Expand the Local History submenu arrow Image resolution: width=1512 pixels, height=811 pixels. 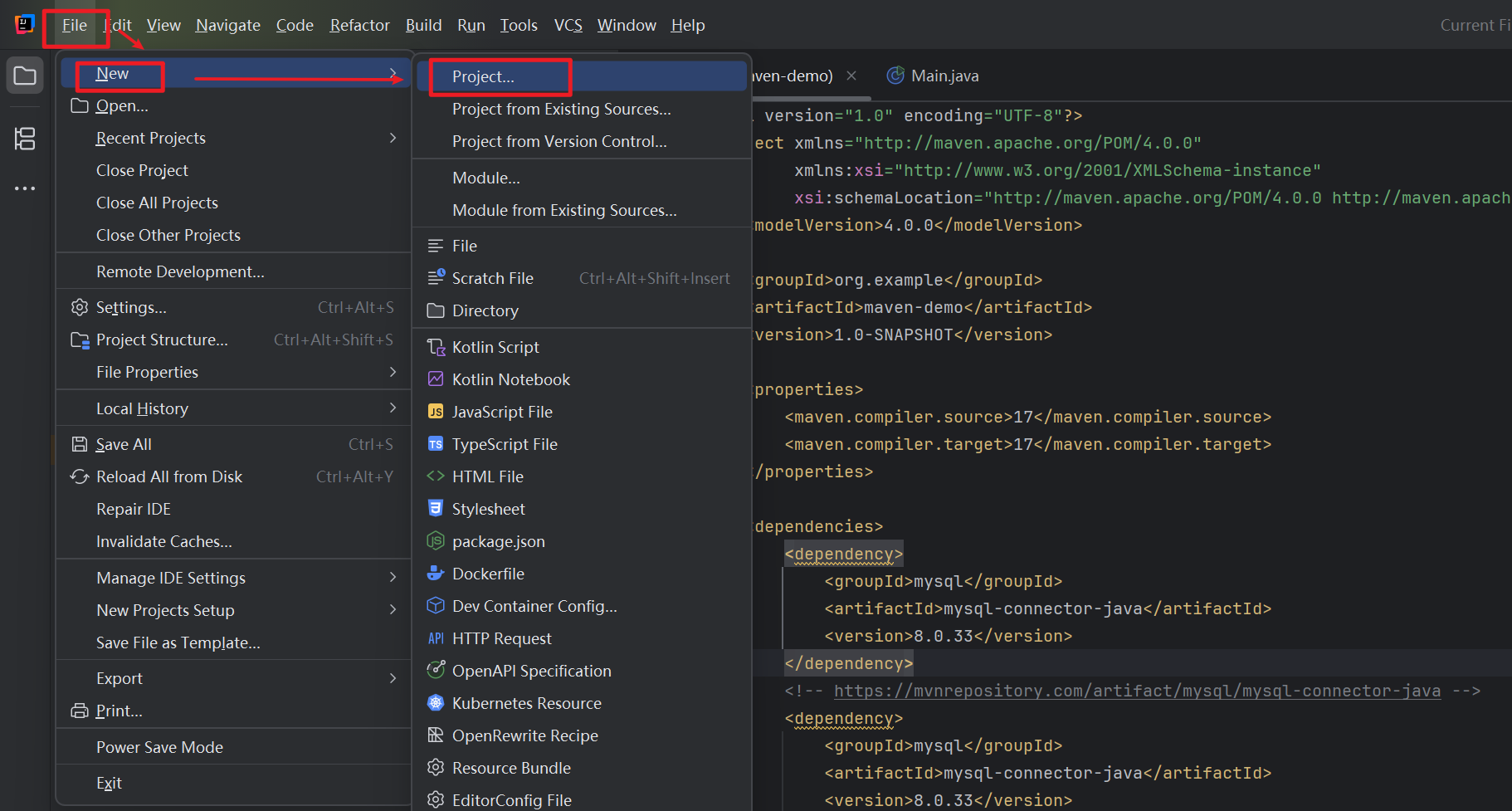[x=393, y=408]
